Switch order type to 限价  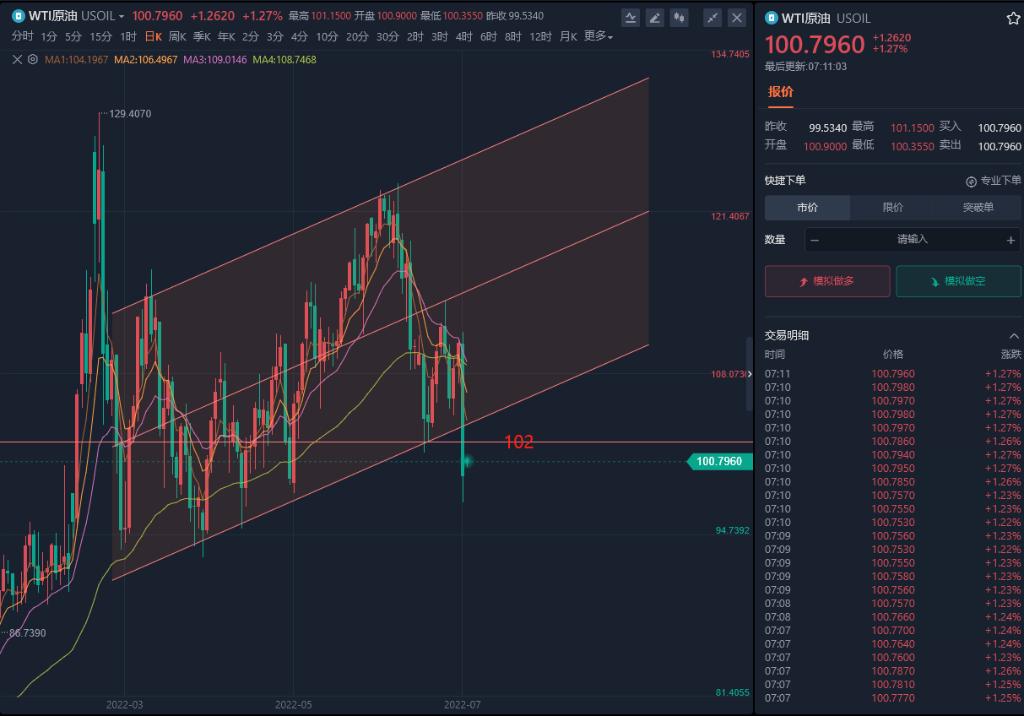tap(892, 207)
